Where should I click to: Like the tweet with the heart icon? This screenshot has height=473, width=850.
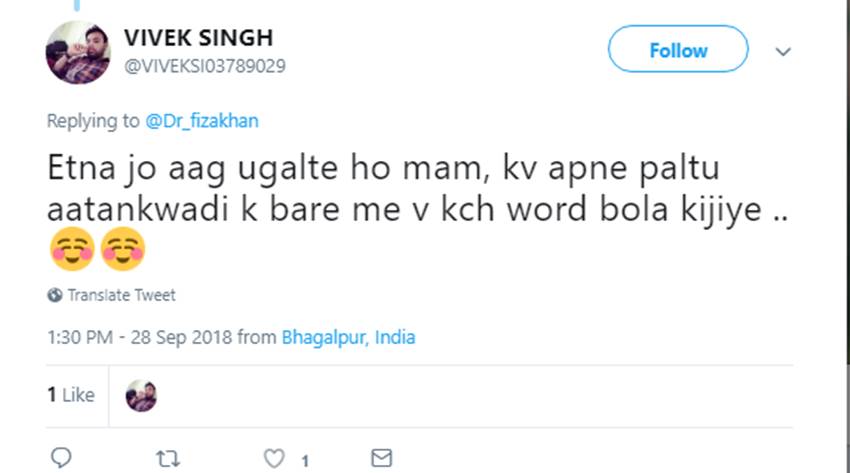[x=274, y=459]
